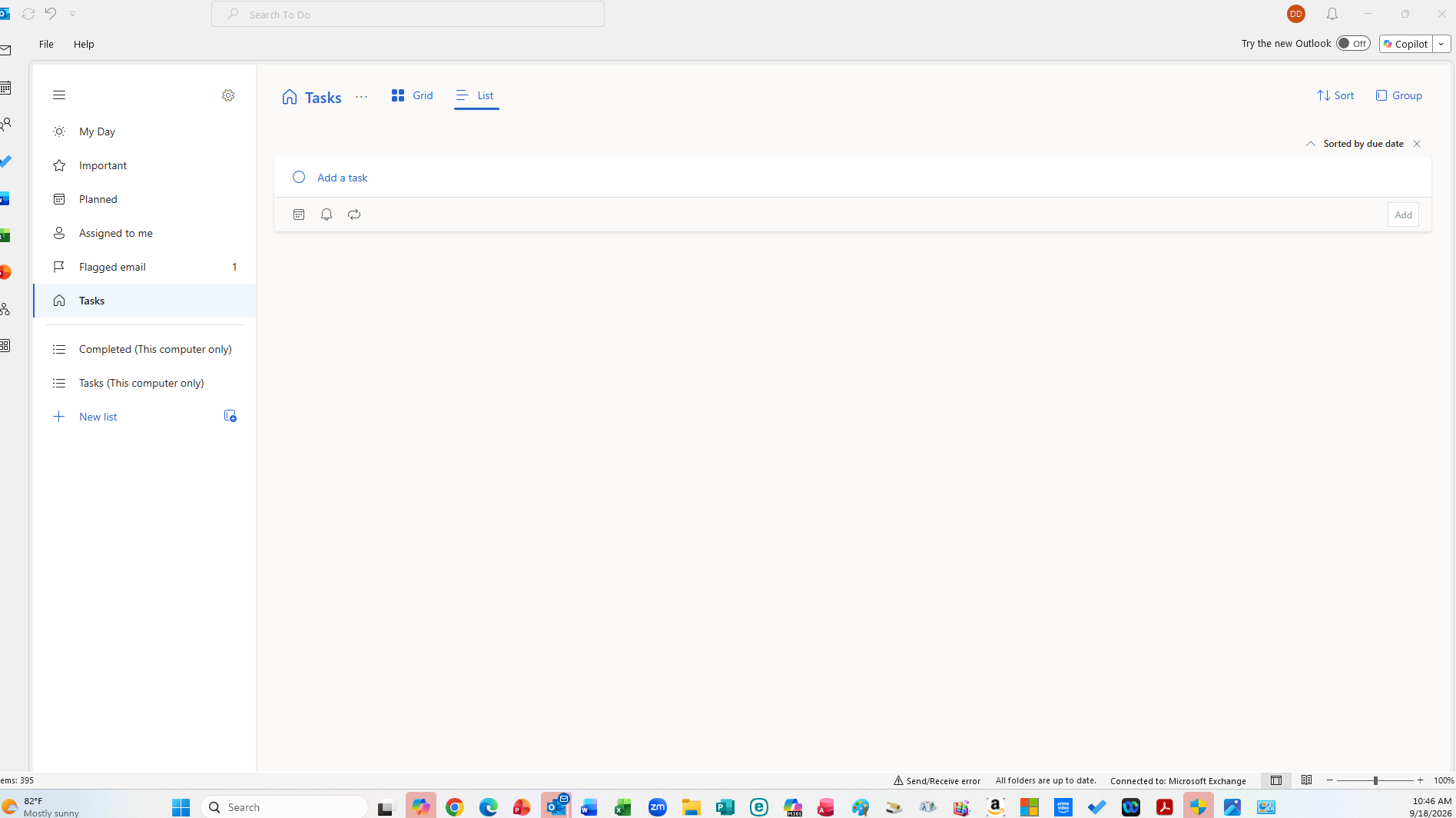Switch to the Grid view tab
1456x818 pixels.
[x=412, y=95]
